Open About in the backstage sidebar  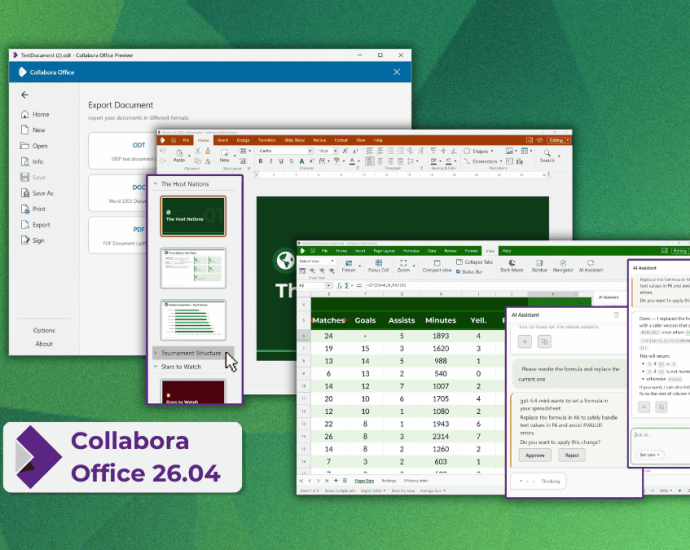pos(44,344)
